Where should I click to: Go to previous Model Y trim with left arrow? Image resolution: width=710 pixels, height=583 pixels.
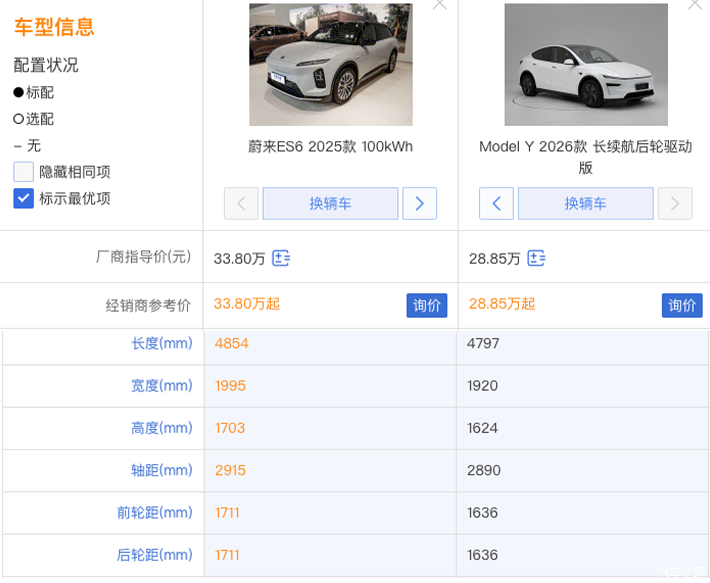pos(496,204)
